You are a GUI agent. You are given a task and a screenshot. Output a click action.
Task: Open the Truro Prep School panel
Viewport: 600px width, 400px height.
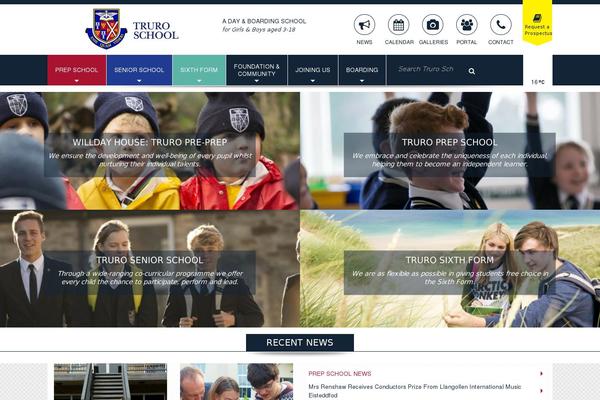tap(450, 151)
